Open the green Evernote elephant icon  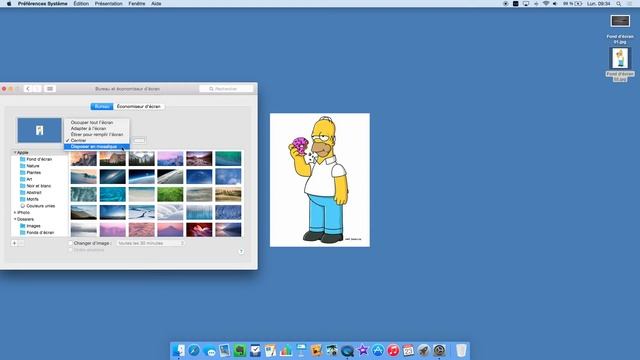[x=240, y=350]
